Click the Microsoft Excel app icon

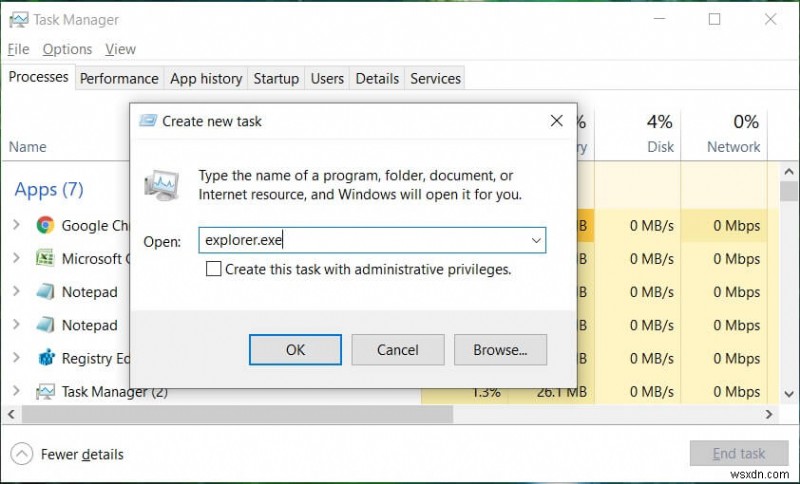(45, 259)
